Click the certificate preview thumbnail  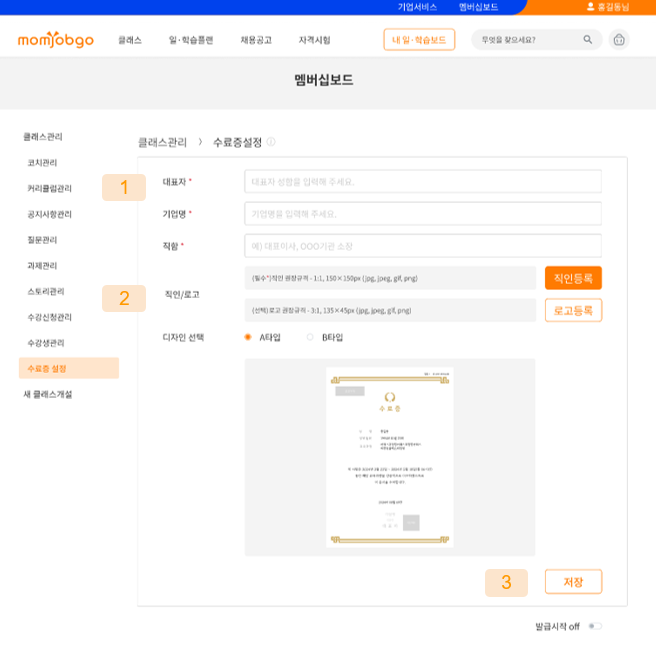click(x=389, y=457)
